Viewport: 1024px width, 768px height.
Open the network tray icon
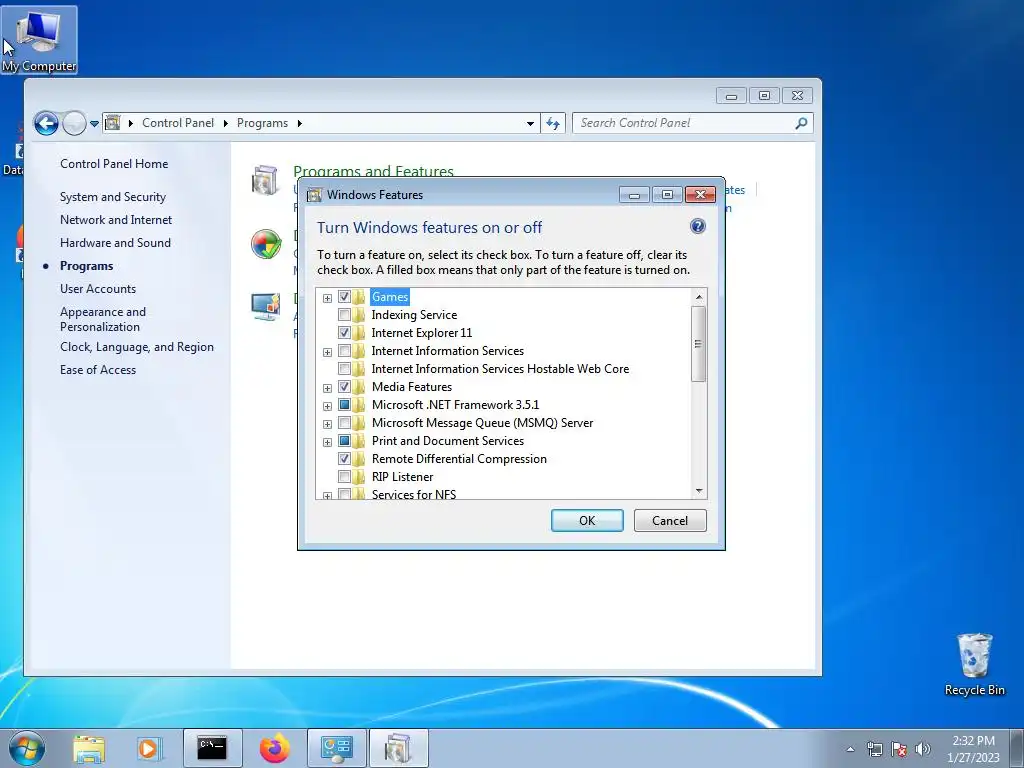[874, 749]
